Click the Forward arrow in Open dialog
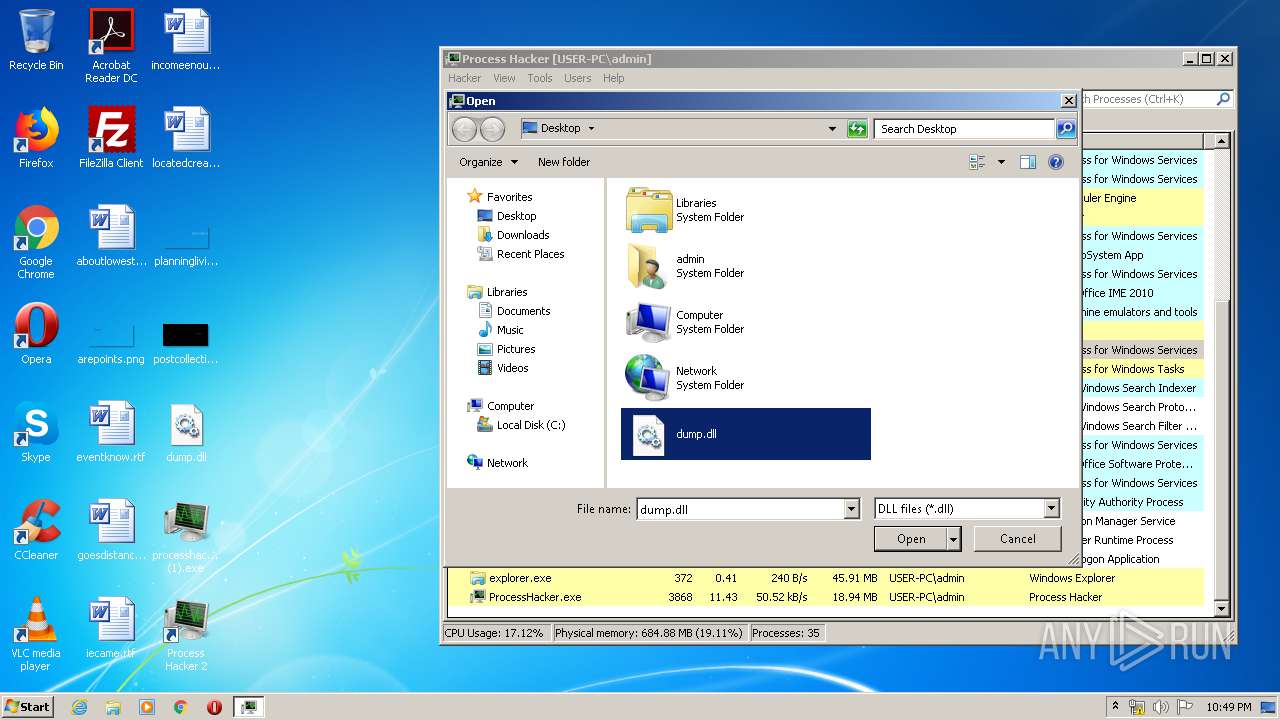This screenshot has height=720, width=1280. (492, 128)
